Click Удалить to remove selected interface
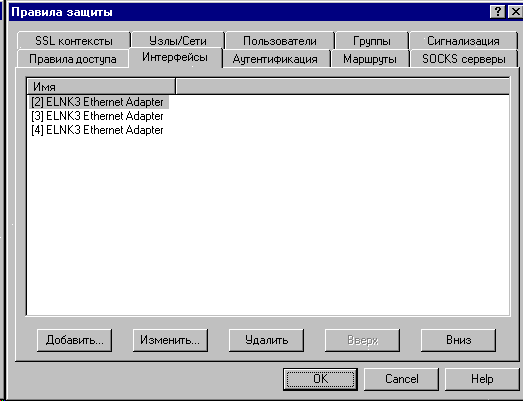Viewport: 523px width, 401px height. point(266,340)
